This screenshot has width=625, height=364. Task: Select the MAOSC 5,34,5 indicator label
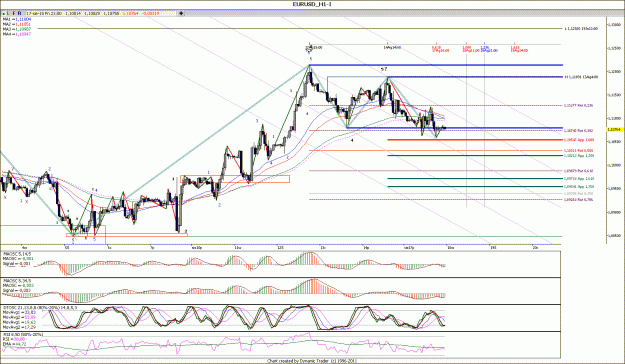(x=17, y=281)
